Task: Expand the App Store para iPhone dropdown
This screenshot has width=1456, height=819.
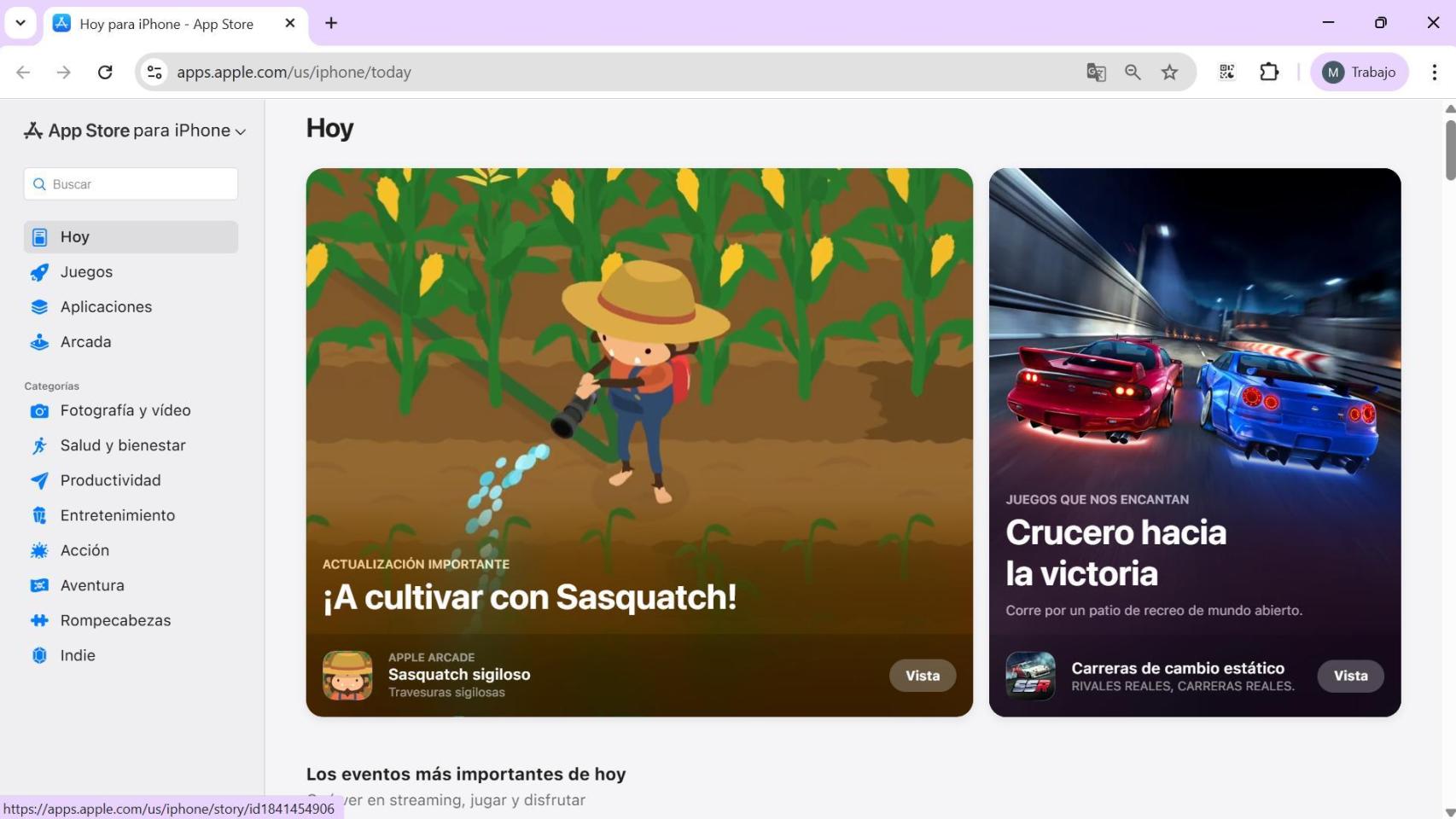Action: pyautogui.click(x=242, y=131)
